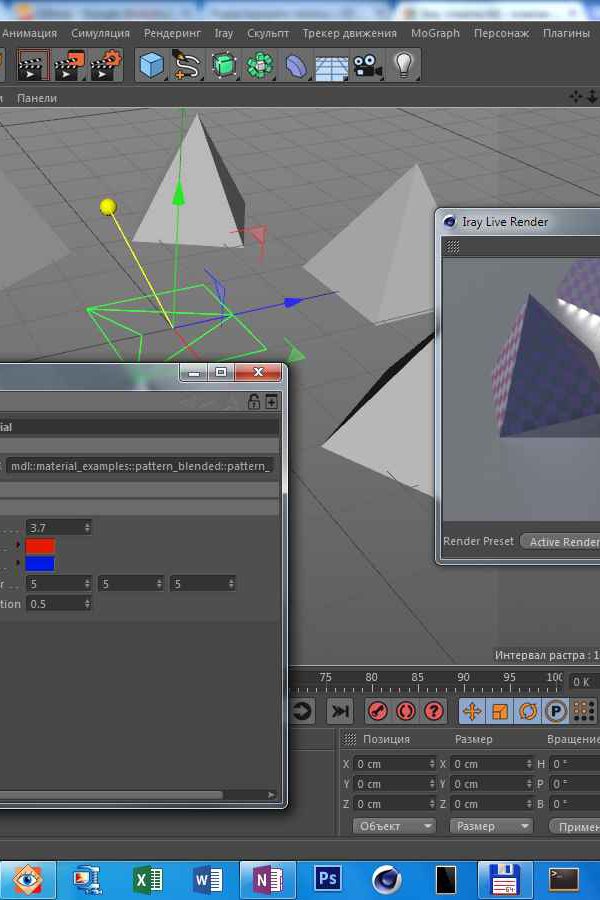Viewport: 600px width, 900px height.
Task: Click the Active Render preset button
Action: [x=562, y=542]
